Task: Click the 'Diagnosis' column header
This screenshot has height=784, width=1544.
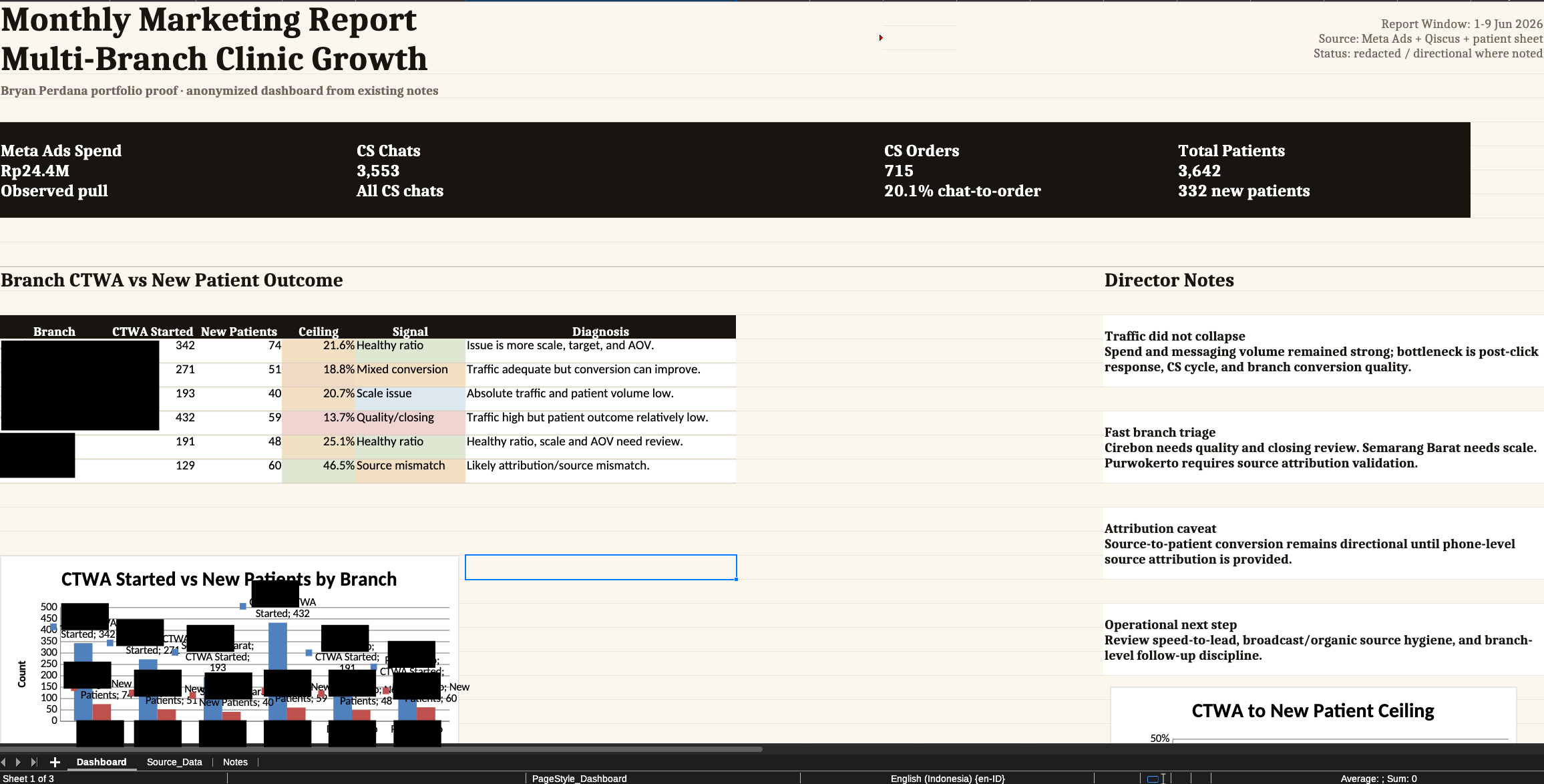Action: click(600, 332)
